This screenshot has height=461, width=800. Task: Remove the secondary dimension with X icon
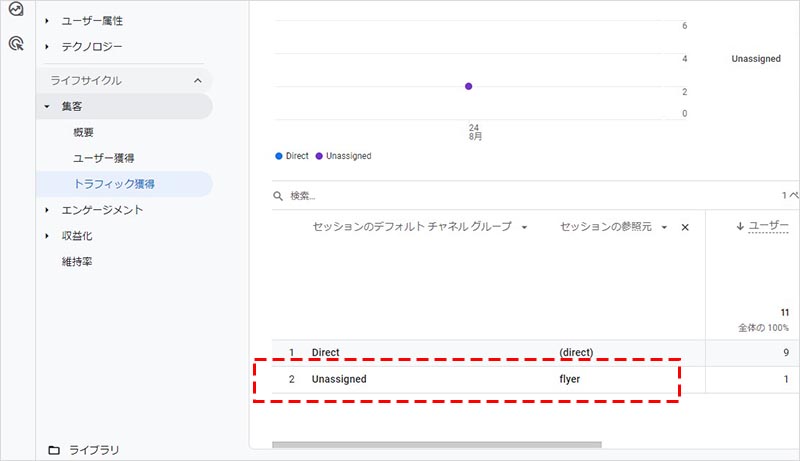tap(685, 228)
